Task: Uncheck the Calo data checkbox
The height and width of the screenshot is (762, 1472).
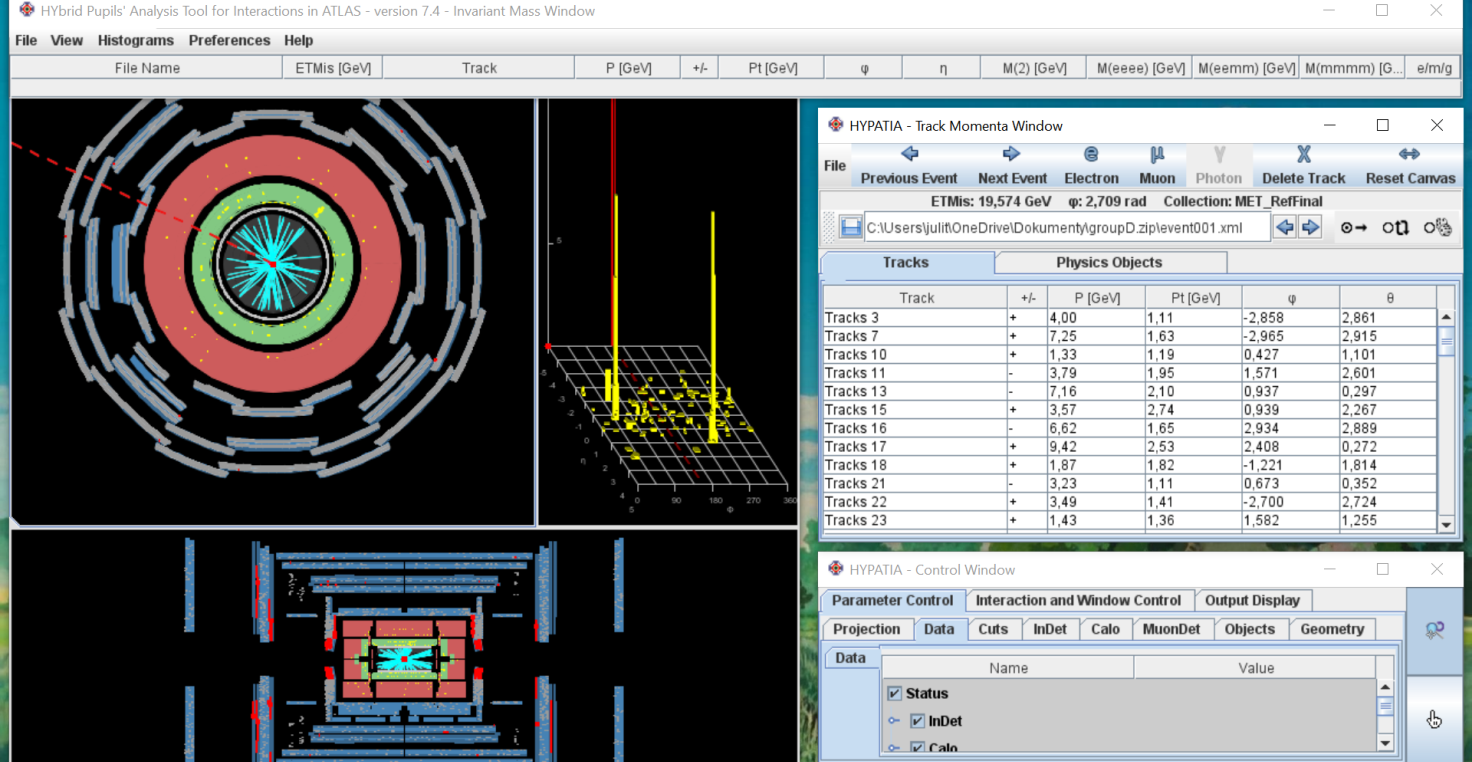Action: point(918,748)
